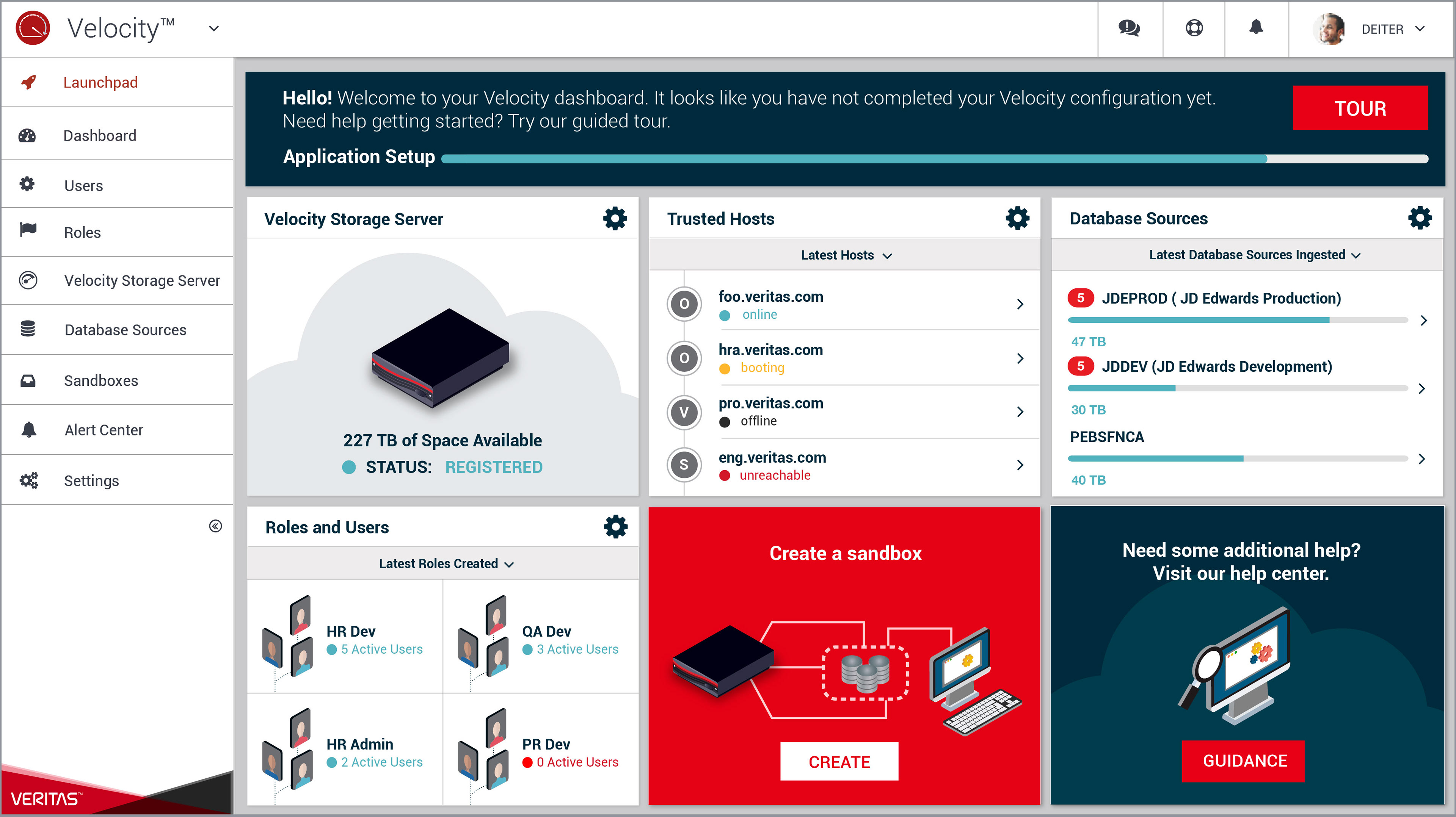The height and width of the screenshot is (817, 1456).
Task: Open Alert Center menu item
Action: pyautogui.click(x=104, y=430)
